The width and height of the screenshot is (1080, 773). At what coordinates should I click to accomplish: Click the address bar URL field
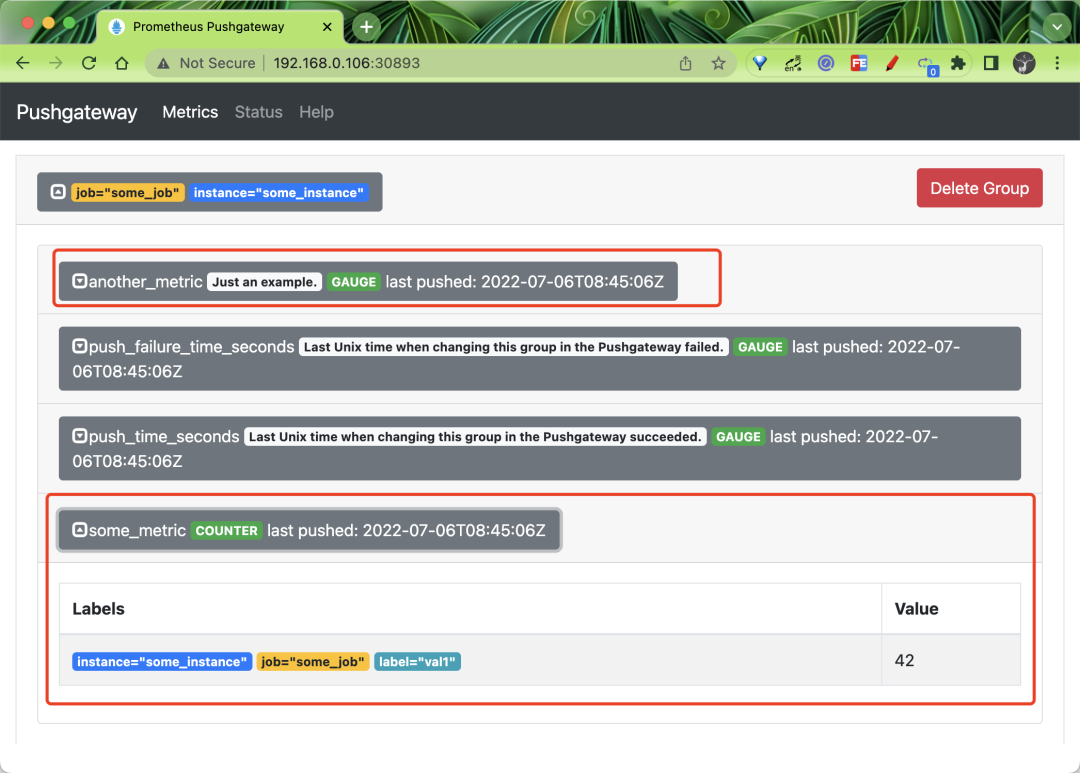pos(450,63)
